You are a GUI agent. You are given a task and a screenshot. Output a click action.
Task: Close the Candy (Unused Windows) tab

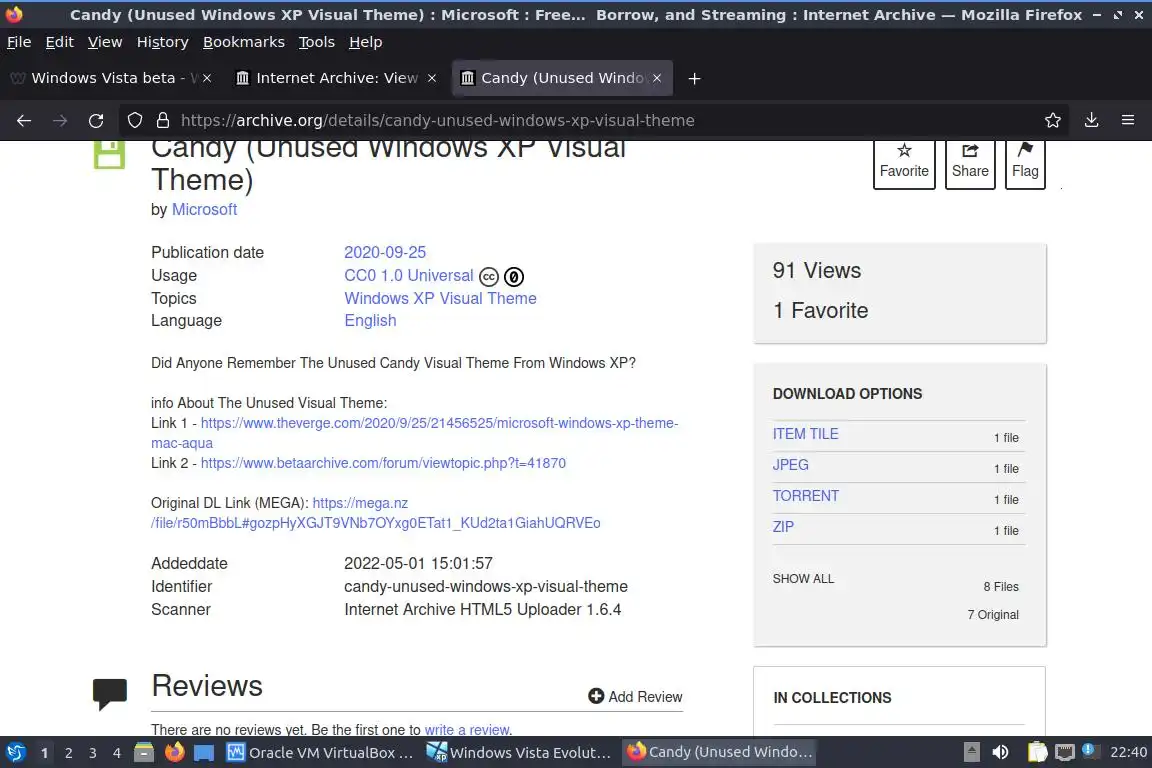(657, 78)
